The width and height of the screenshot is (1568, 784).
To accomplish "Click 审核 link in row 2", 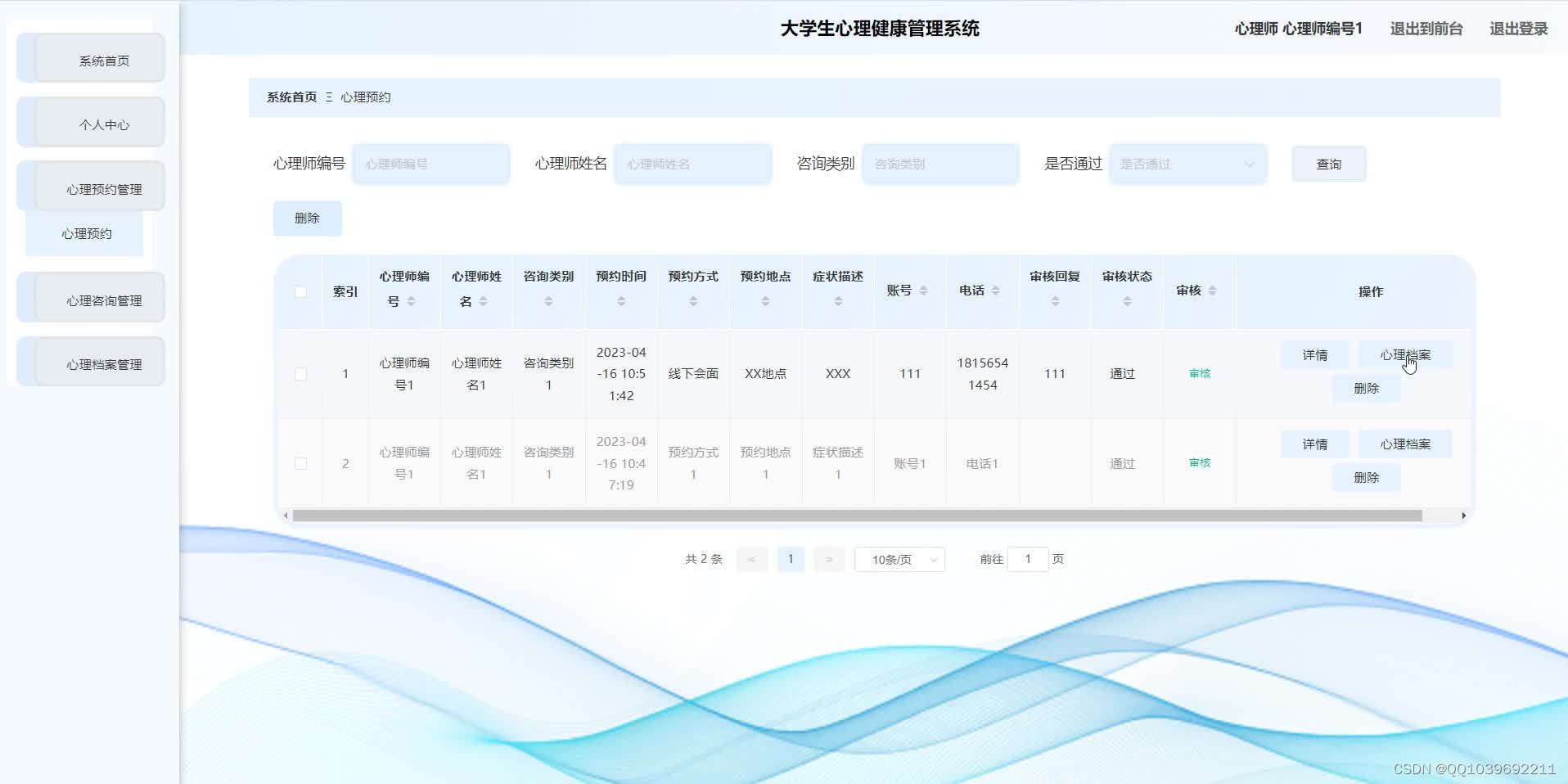I will point(1200,463).
